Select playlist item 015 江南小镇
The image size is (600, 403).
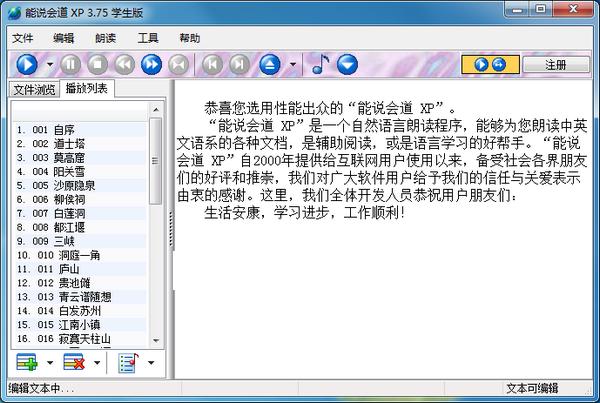79,325
